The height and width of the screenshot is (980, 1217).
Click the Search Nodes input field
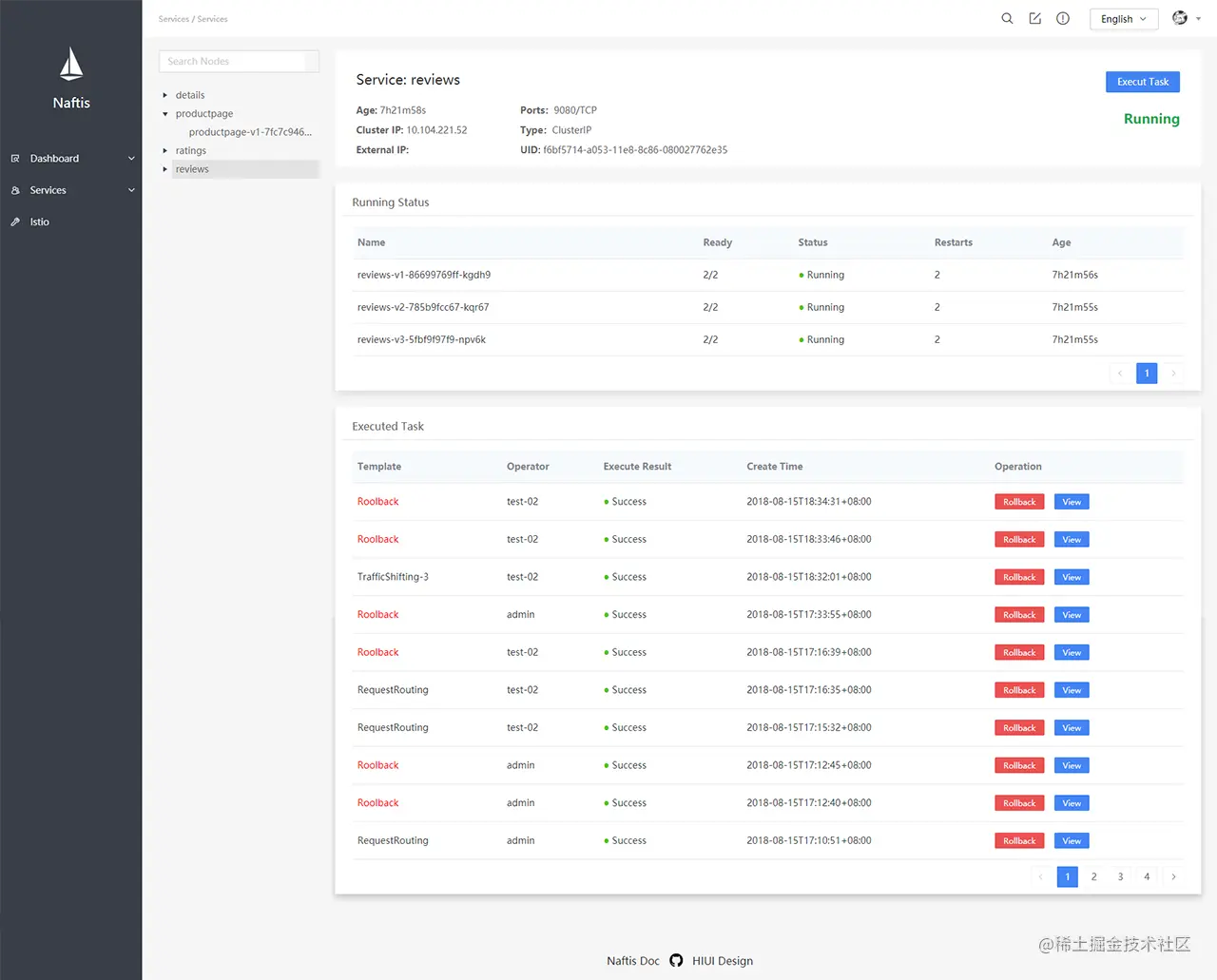click(239, 61)
